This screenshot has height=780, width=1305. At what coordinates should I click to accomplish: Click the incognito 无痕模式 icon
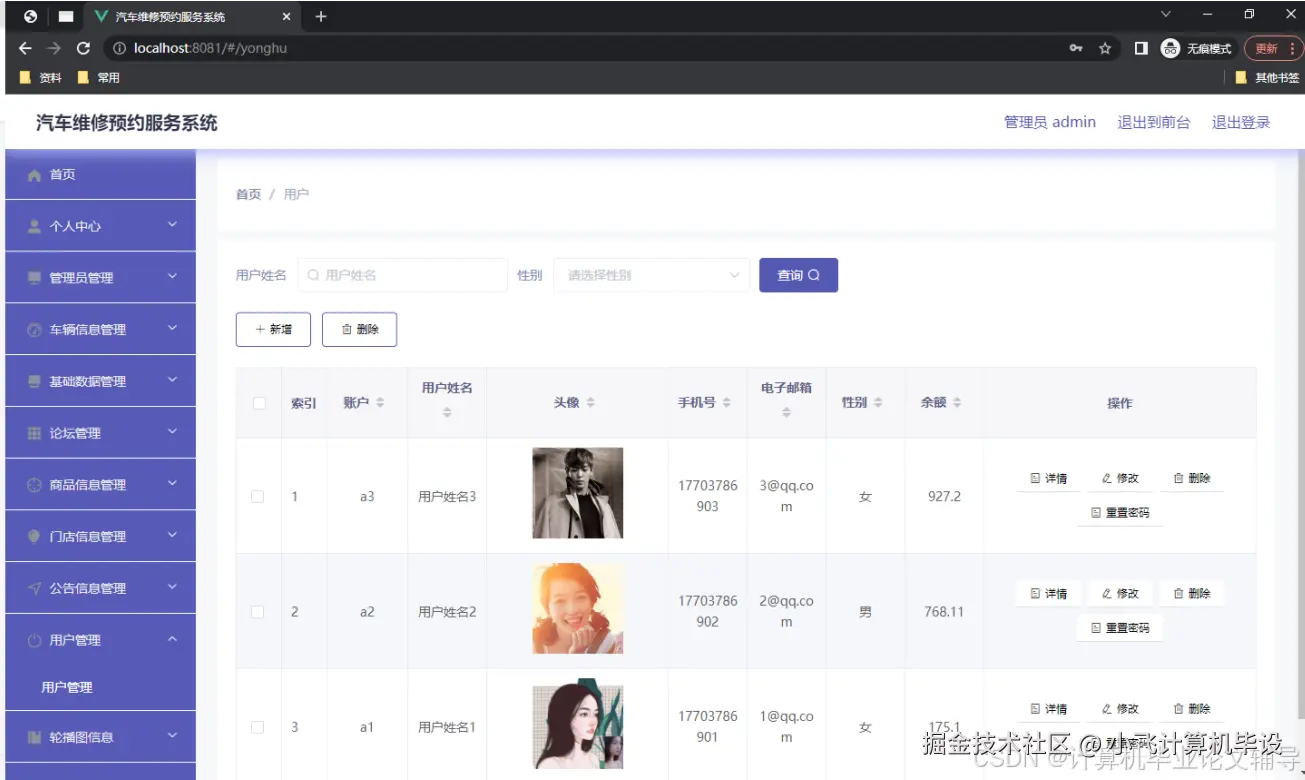click(1170, 48)
